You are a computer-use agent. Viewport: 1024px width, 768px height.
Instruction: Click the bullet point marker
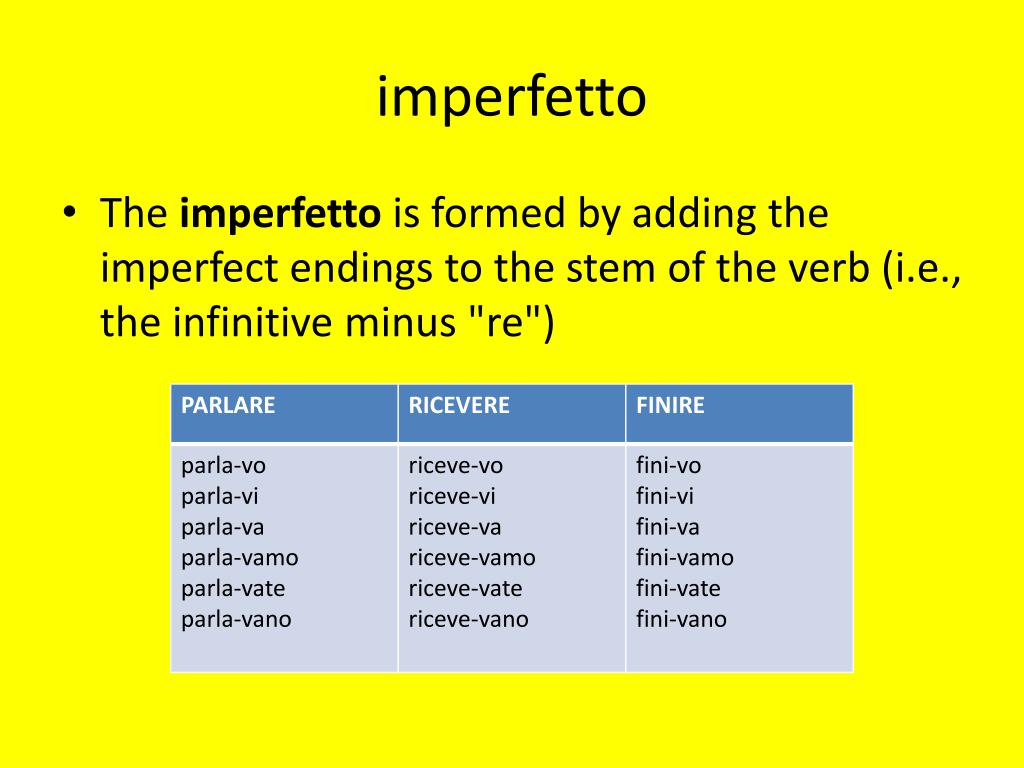(70, 212)
